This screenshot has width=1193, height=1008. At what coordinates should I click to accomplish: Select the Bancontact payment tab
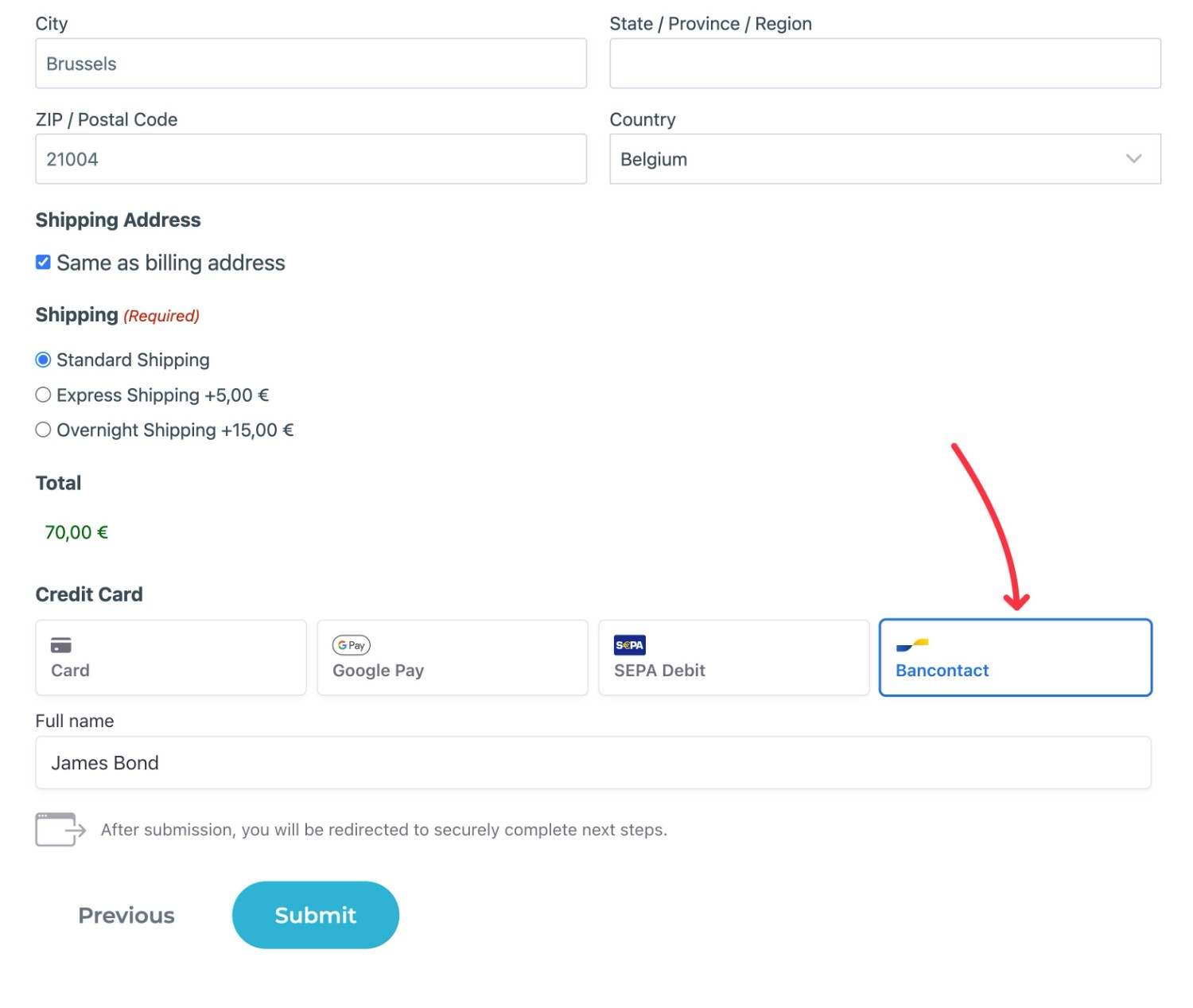(1016, 658)
